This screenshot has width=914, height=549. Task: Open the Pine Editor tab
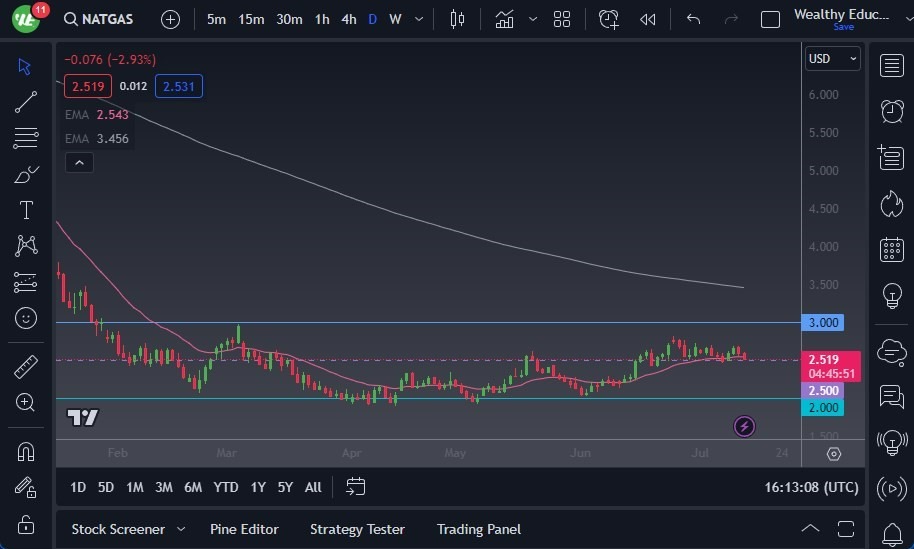pyautogui.click(x=244, y=529)
